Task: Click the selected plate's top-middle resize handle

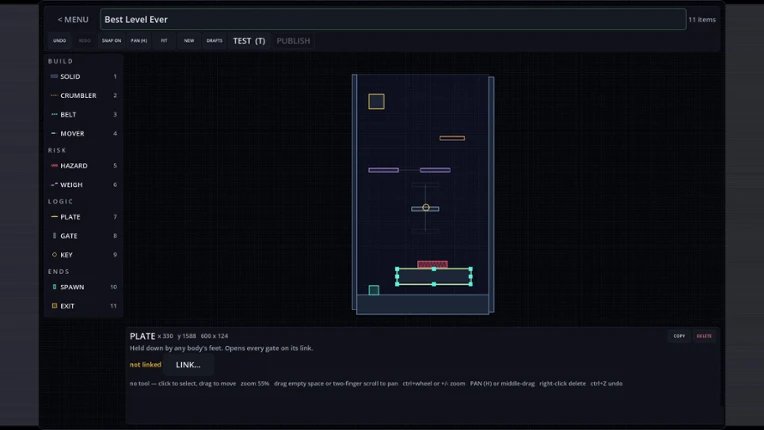Action: [x=434, y=269]
